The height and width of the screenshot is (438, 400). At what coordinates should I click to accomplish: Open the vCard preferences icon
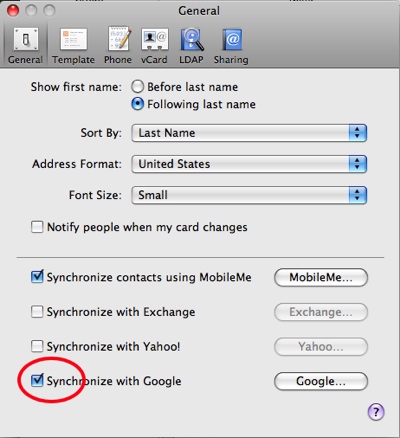(154, 46)
